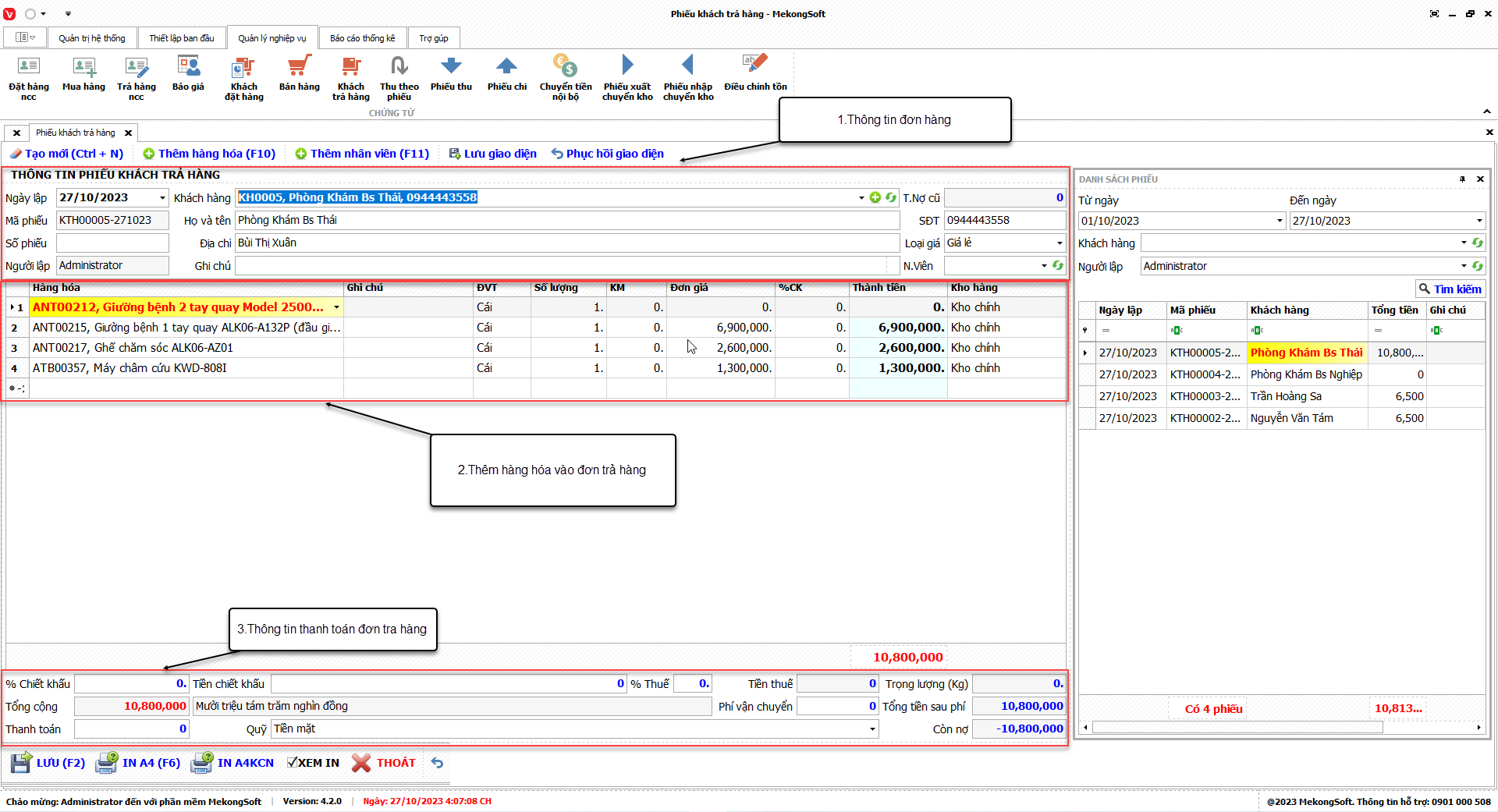Open the Thiết lập ban đầu tab
Screen dimensions: 1498x812
click(x=182, y=38)
